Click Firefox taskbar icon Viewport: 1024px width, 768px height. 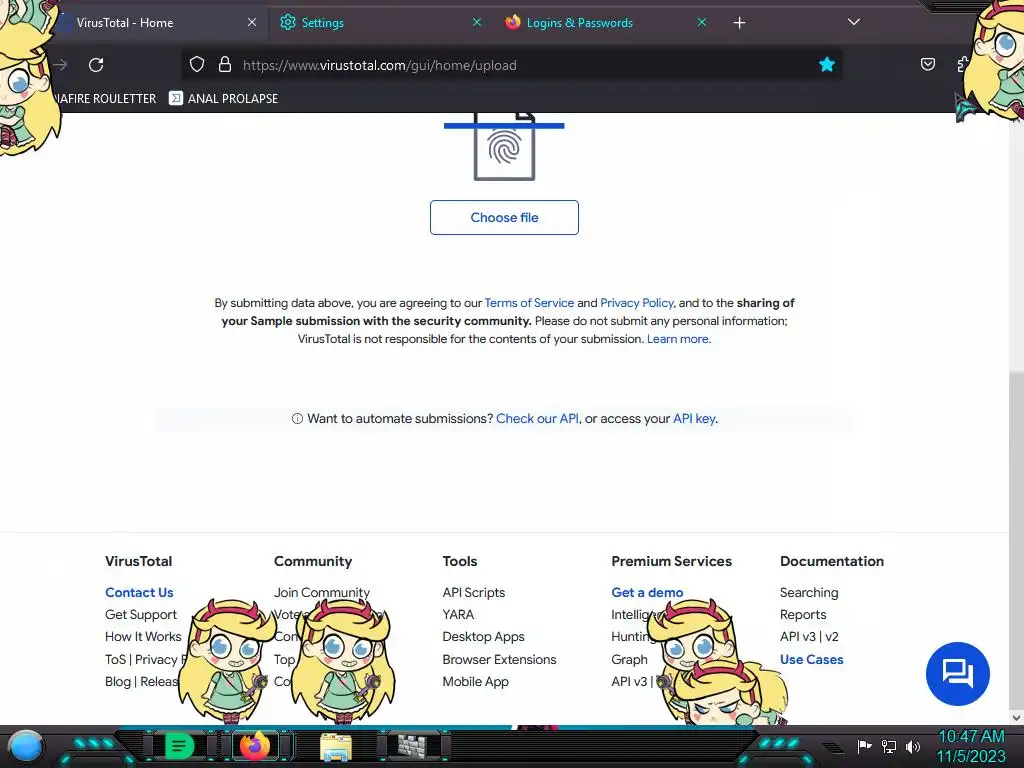[255, 746]
